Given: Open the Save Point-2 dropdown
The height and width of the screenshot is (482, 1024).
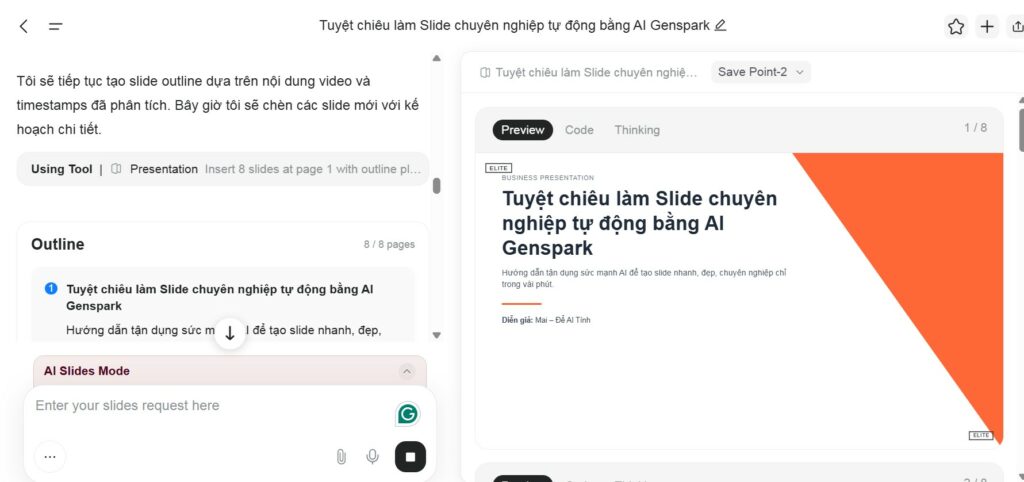Looking at the screenshot, I should [761, 72].
